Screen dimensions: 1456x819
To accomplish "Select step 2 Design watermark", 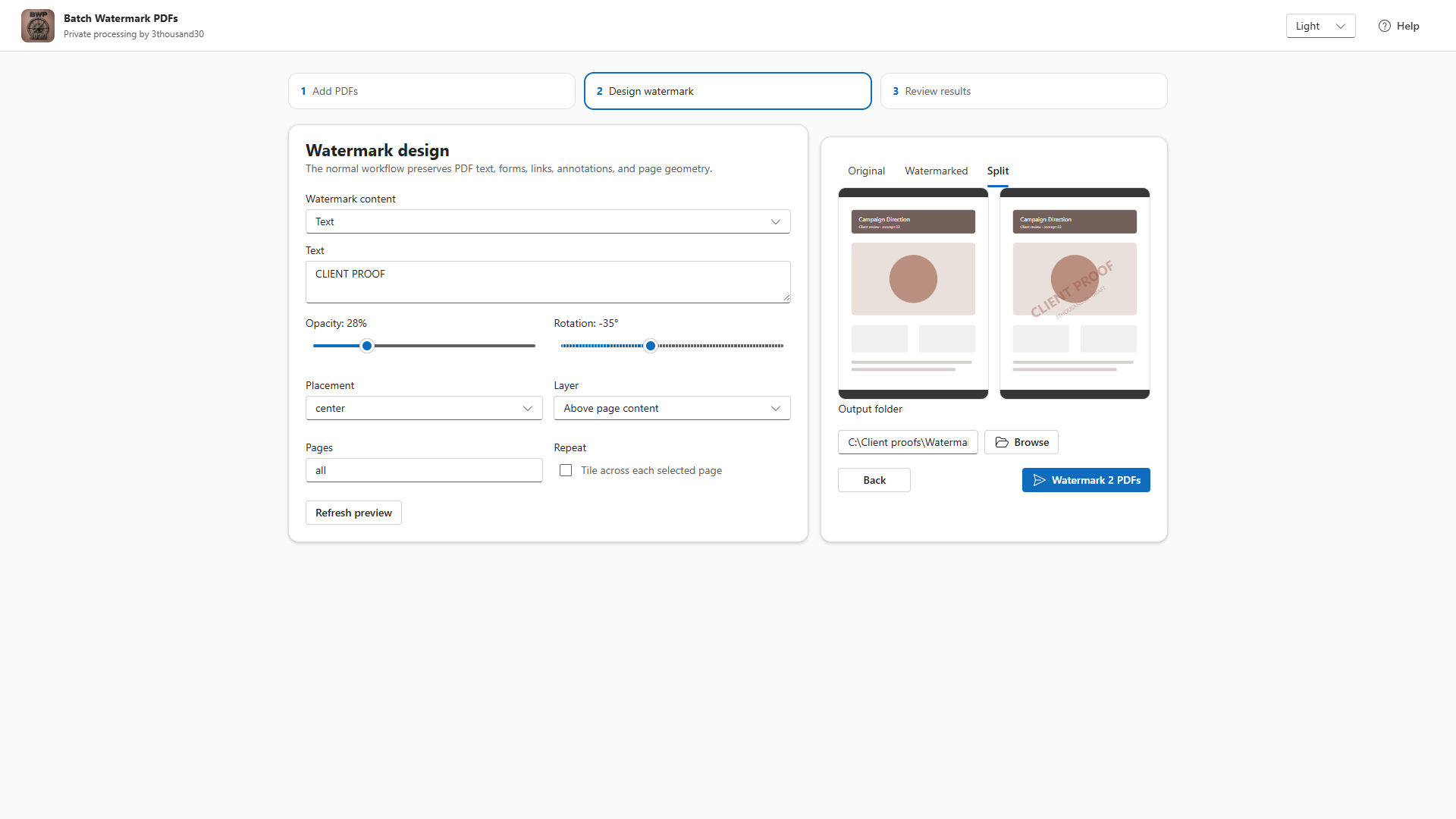I will tap(727, 91).
